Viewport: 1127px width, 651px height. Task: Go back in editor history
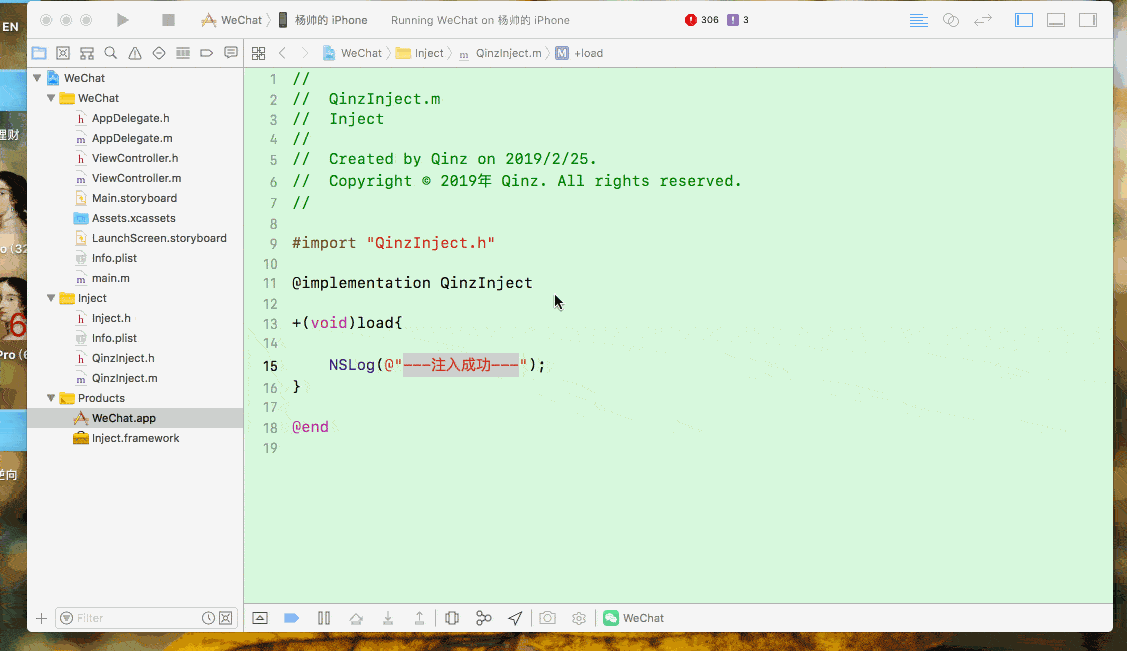[282, 53]
